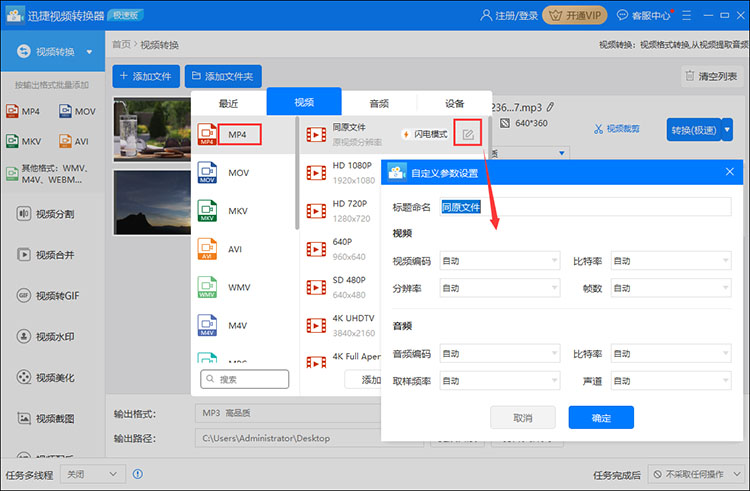Click the first video thumbnail with glass
Screen dimensions: 750x491
pos(152,130)
